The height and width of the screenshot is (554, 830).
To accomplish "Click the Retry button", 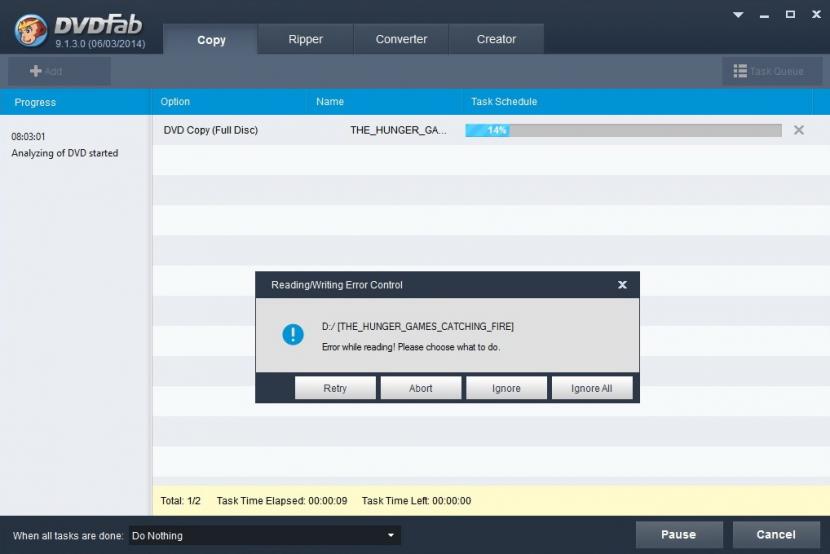I will pos(335,388).
